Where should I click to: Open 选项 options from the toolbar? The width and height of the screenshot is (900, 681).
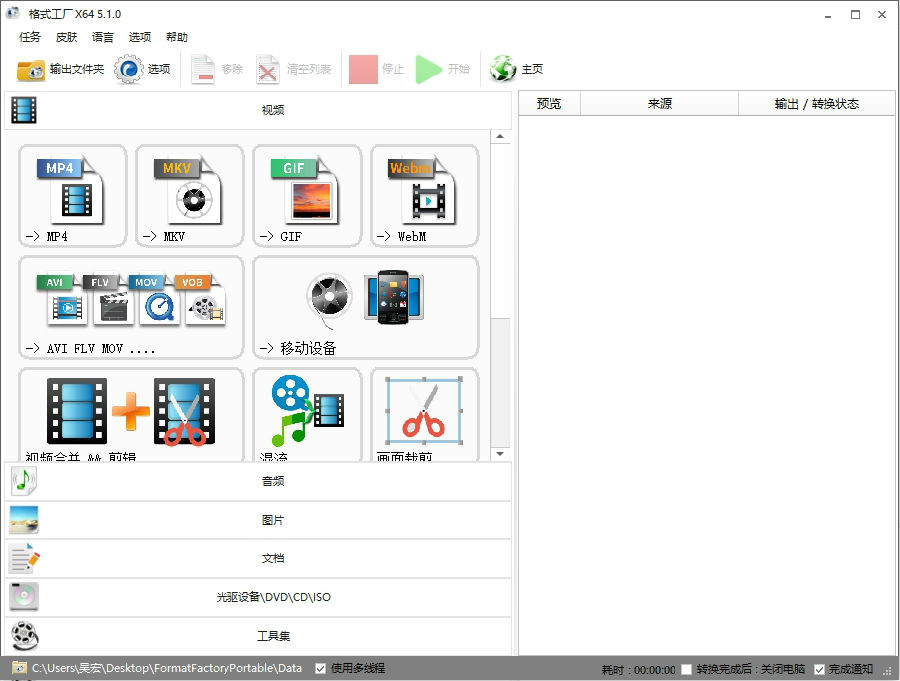[x=142, y=69]
